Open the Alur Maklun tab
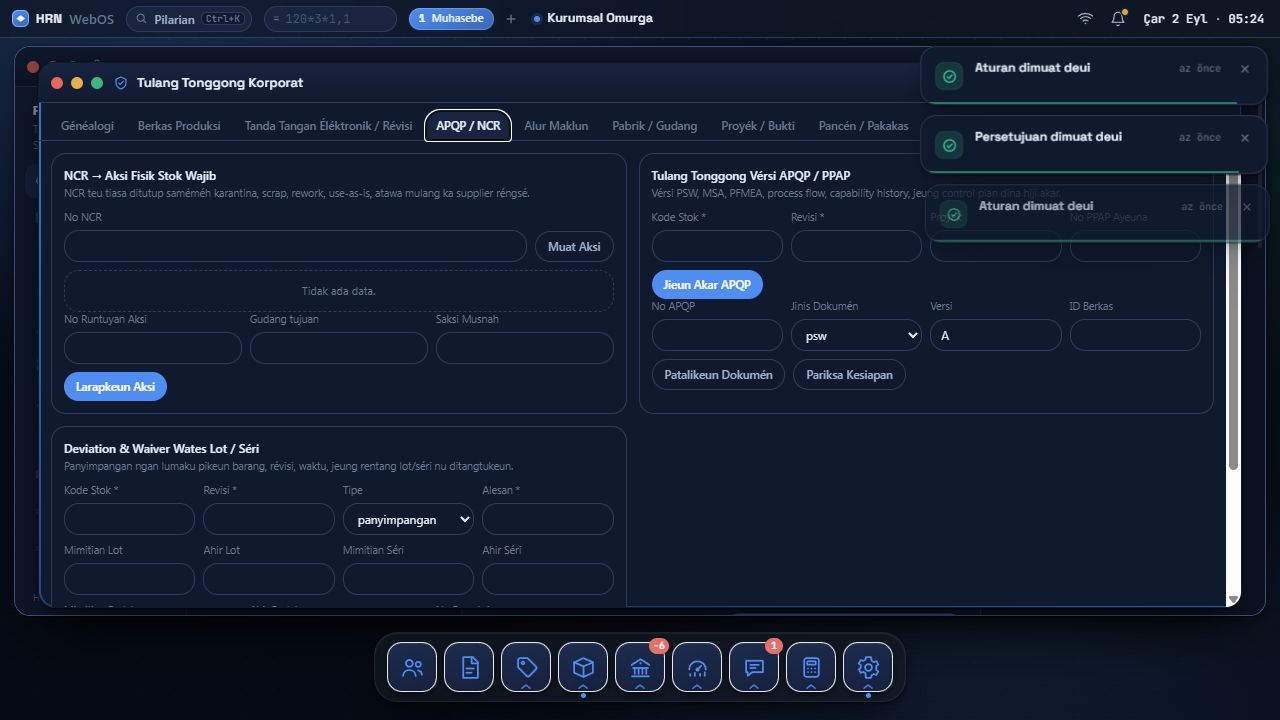This screenshot has height=720, width=1280. point(556,126)
